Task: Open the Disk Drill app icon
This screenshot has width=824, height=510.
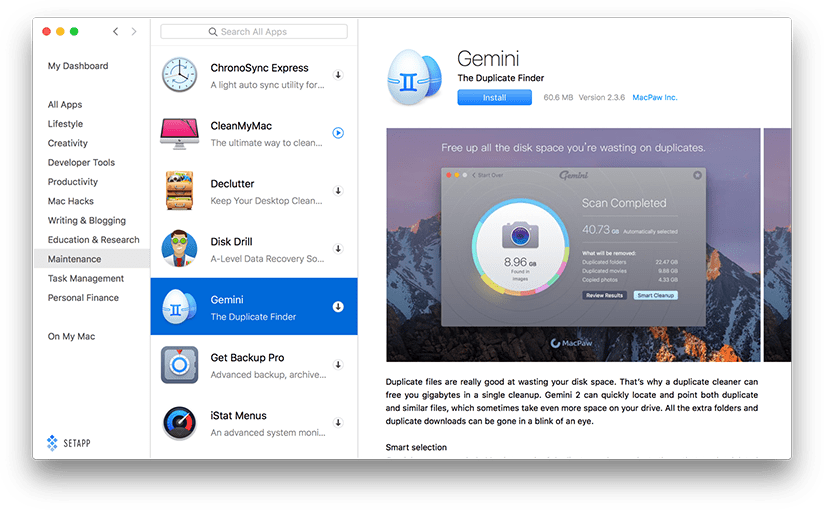Action: (180, 249)
